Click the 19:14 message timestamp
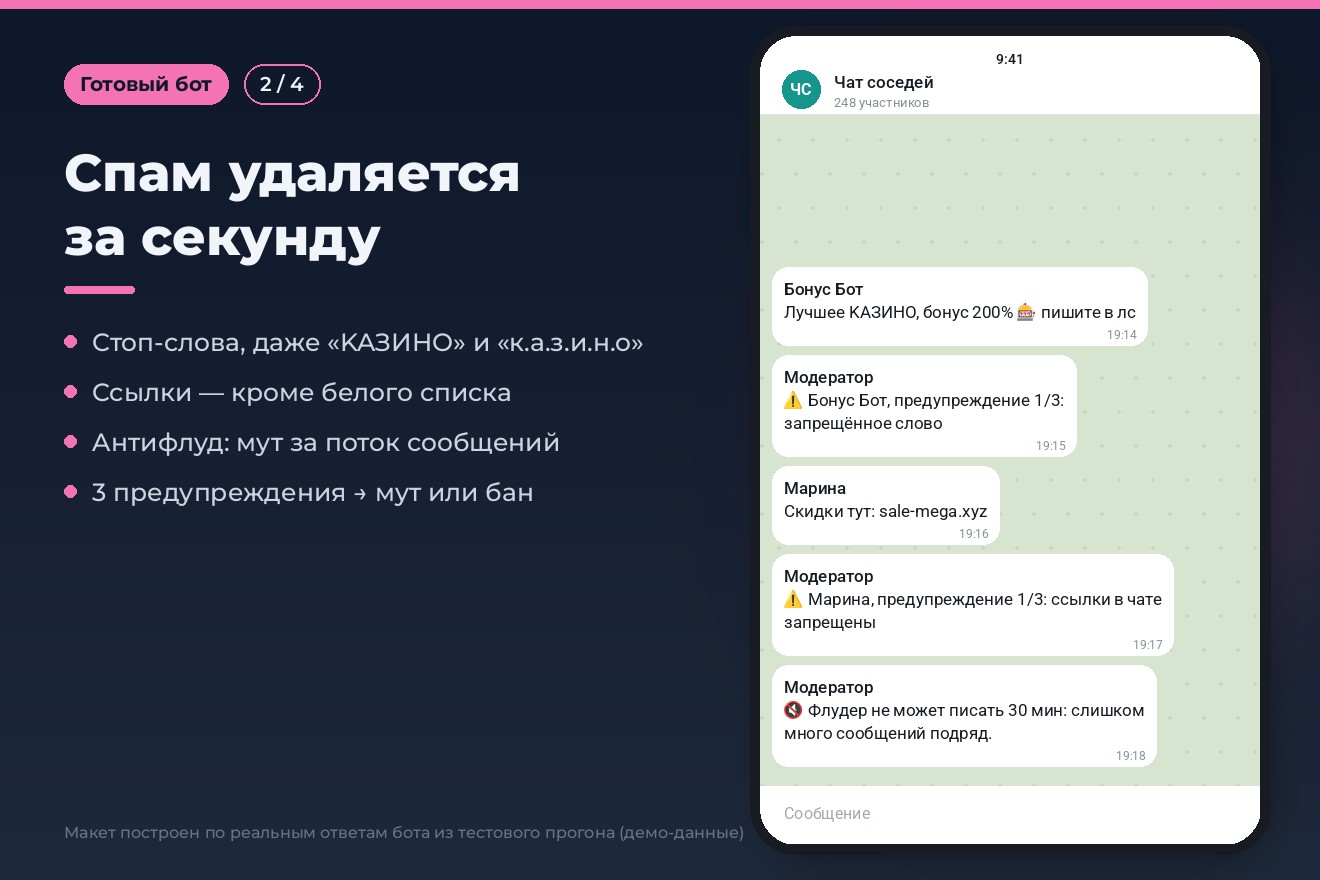Viewport: 1320px width, 880px height. click(1122, 335)
